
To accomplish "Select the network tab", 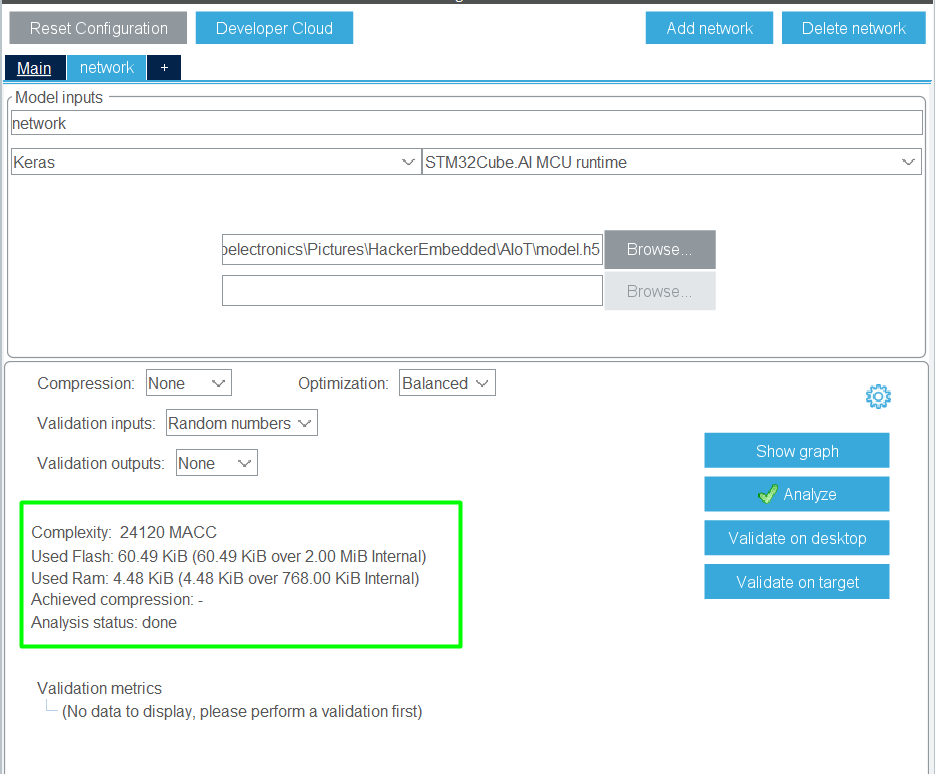I will [x=107, y=68].
